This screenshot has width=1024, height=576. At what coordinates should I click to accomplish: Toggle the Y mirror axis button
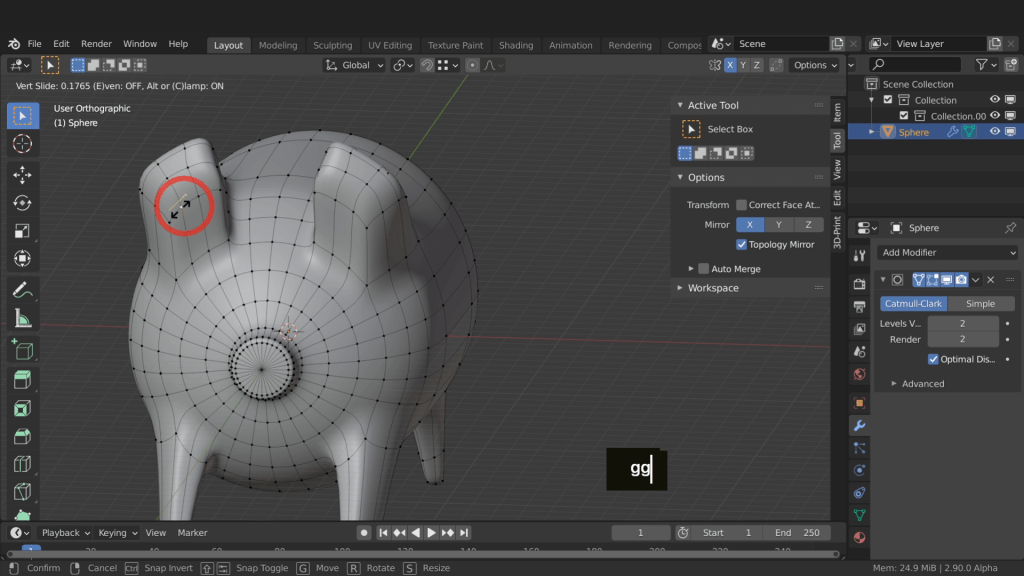(779, 225)
